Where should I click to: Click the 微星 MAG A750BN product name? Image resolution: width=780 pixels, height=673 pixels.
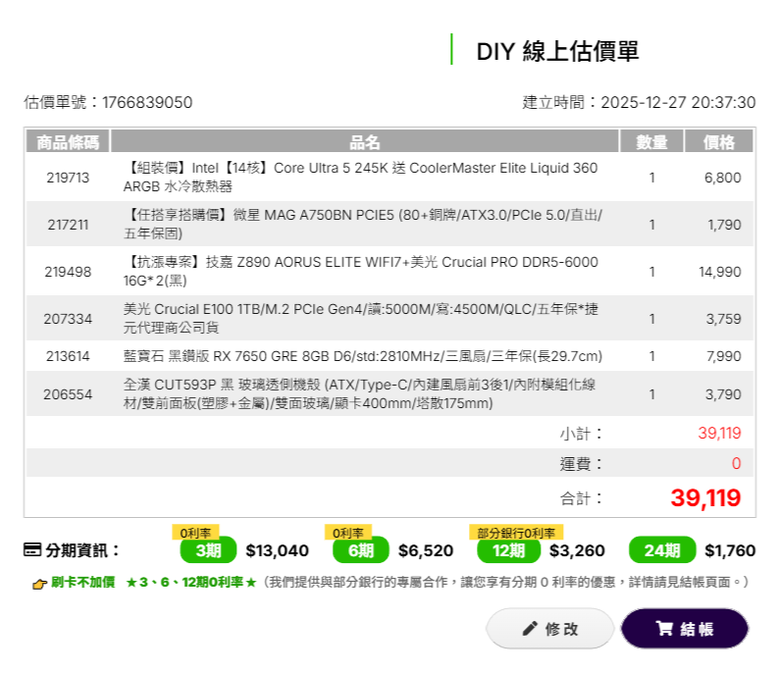tap(363, 224)
